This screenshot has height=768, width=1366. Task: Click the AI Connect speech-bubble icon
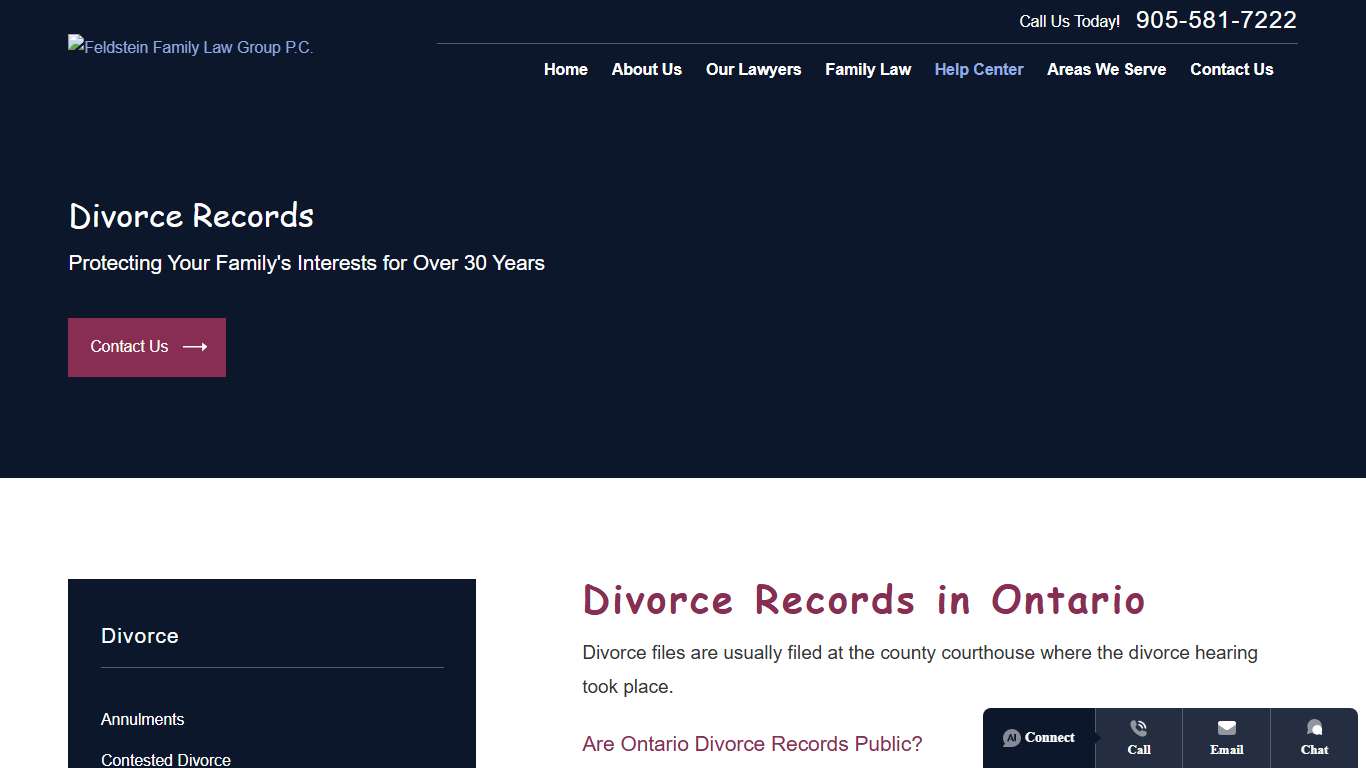[1012, 738]
